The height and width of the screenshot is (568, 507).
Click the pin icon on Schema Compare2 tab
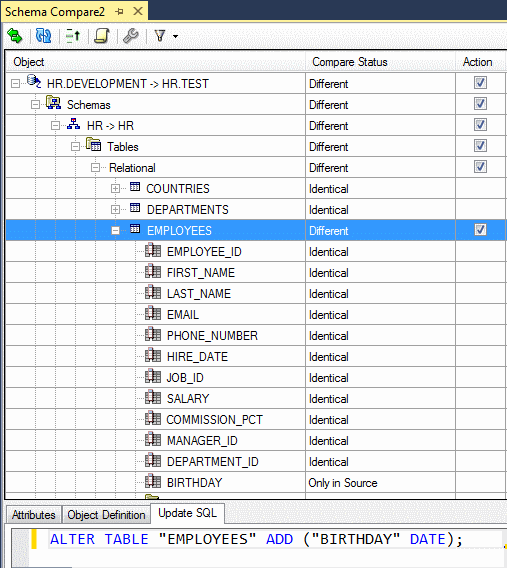coord(119,12)
